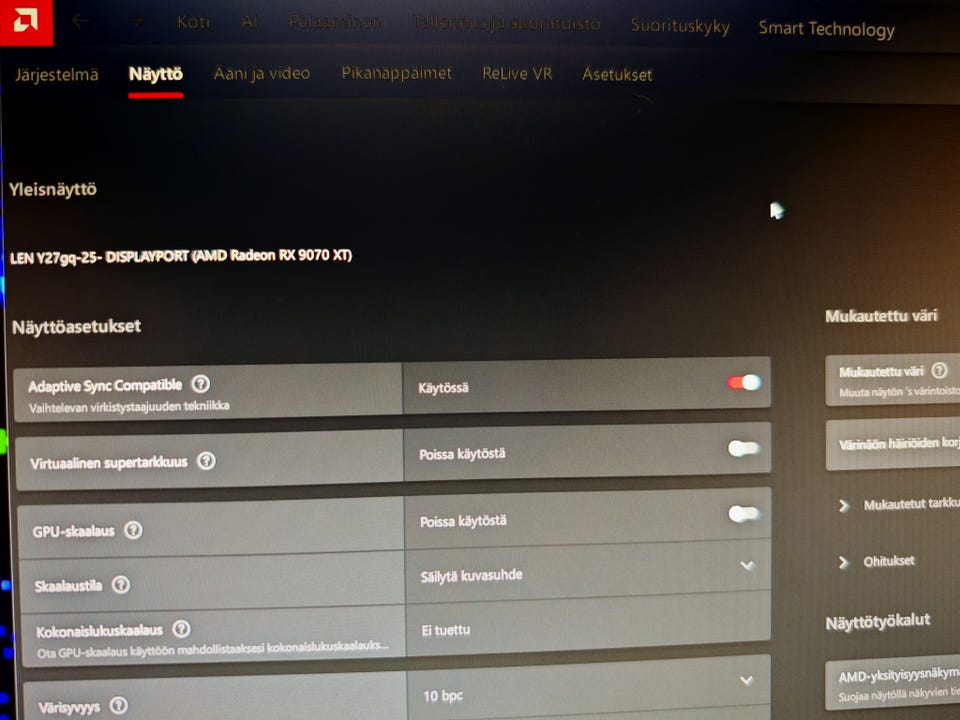Switch to Ääni ja video tab
Screen dimensions: 960x720
point(262,73)
